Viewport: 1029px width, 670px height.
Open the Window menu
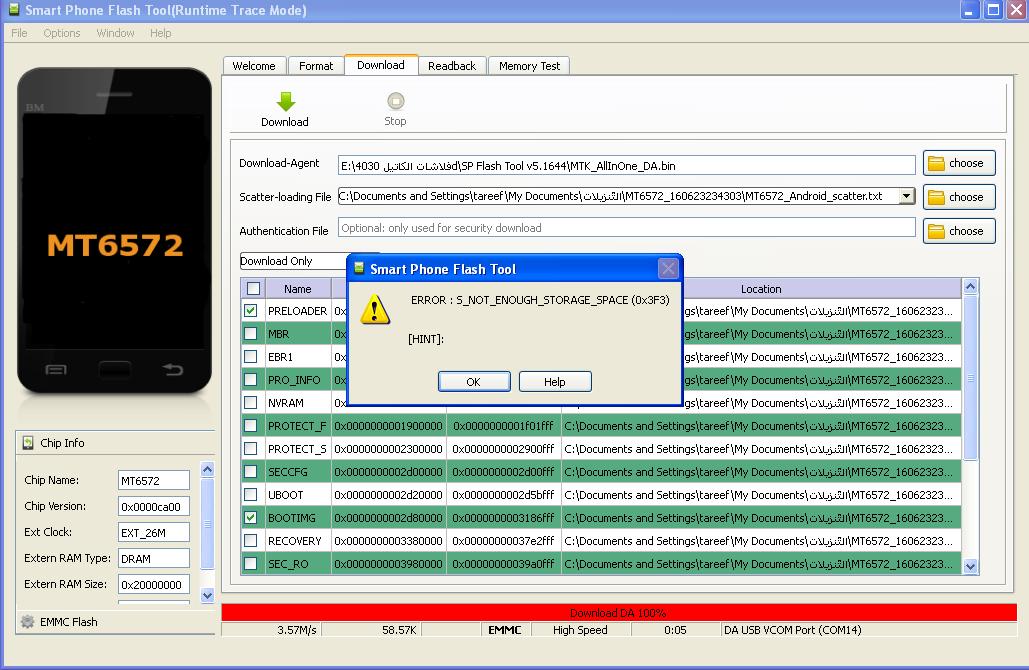pos(116,33)
